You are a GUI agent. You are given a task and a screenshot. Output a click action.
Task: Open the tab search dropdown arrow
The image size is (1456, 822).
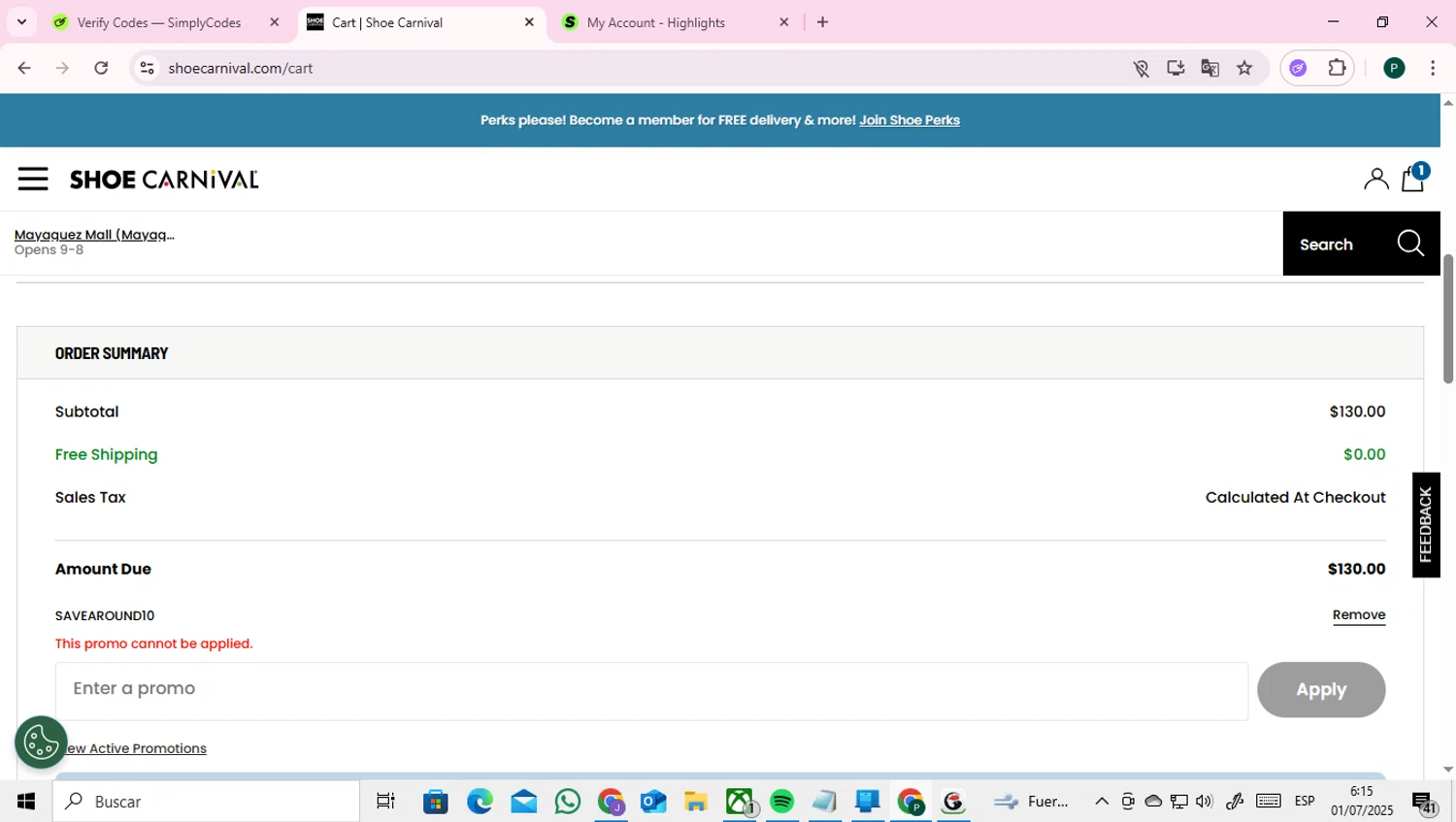pos(21,21)
